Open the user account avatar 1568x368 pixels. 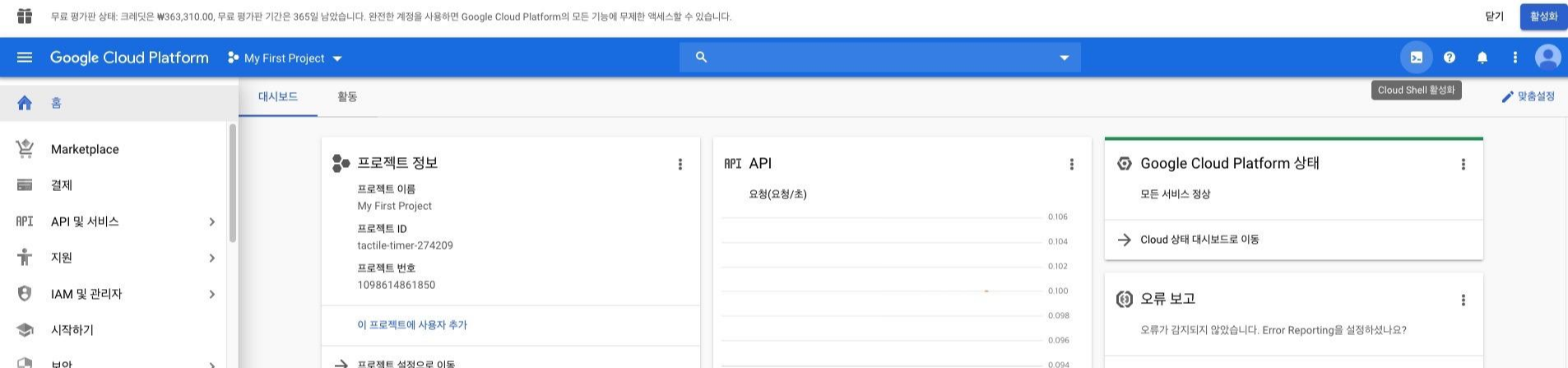click(1548, 58)
